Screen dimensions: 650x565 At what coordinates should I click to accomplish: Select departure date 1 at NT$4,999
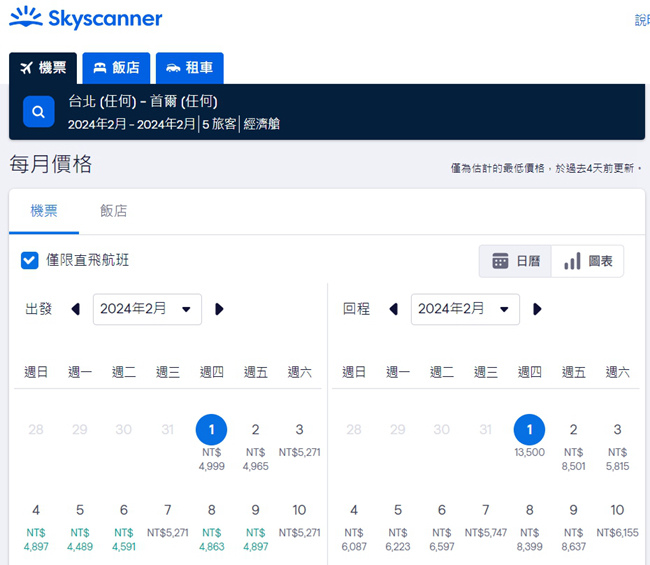211,444
